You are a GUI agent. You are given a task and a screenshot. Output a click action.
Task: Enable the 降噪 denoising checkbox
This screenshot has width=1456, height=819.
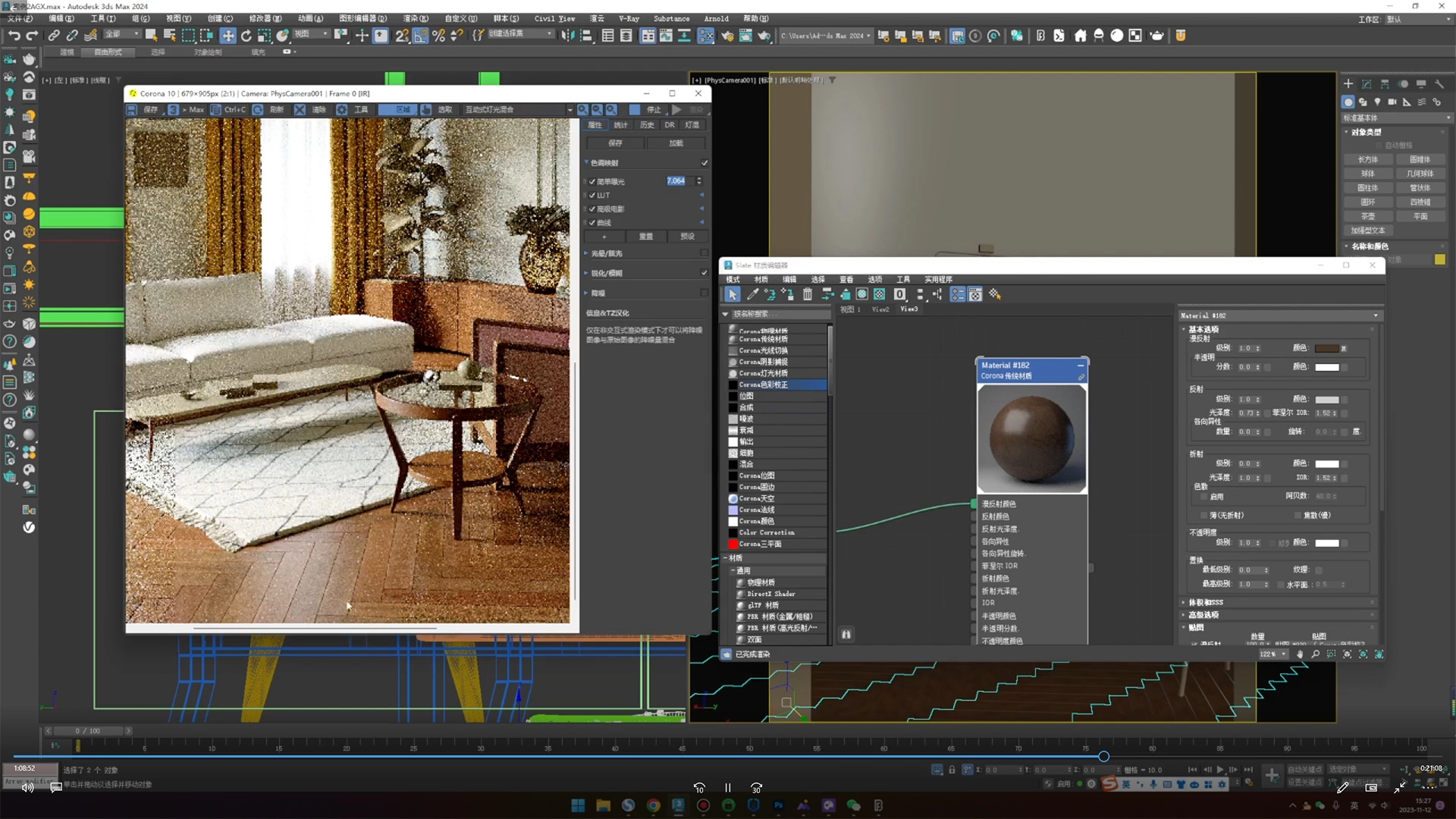tap(704, 293)
